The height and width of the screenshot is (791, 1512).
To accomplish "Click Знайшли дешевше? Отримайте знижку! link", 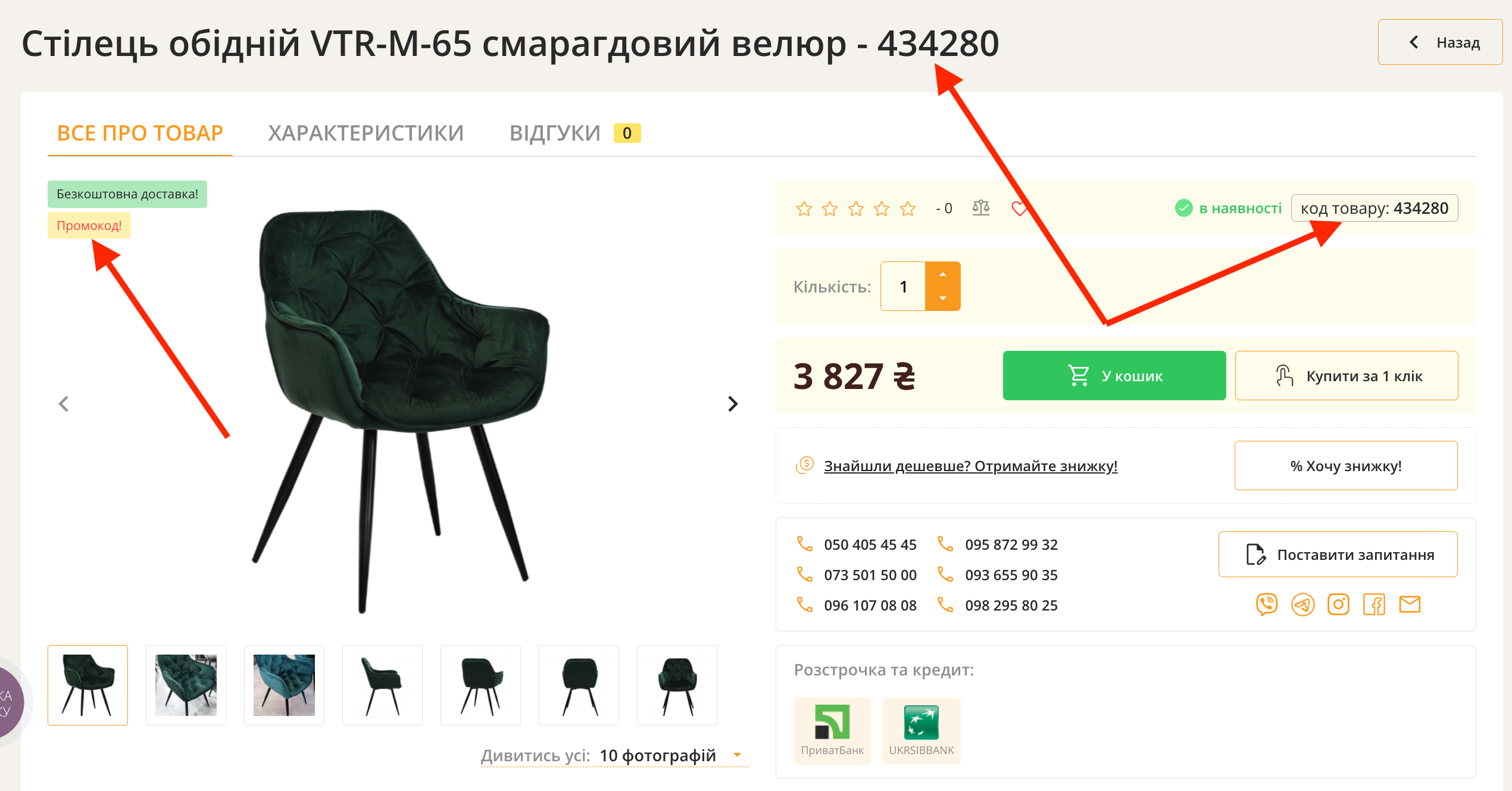I will pyautogui.click(x=970, y=466).
